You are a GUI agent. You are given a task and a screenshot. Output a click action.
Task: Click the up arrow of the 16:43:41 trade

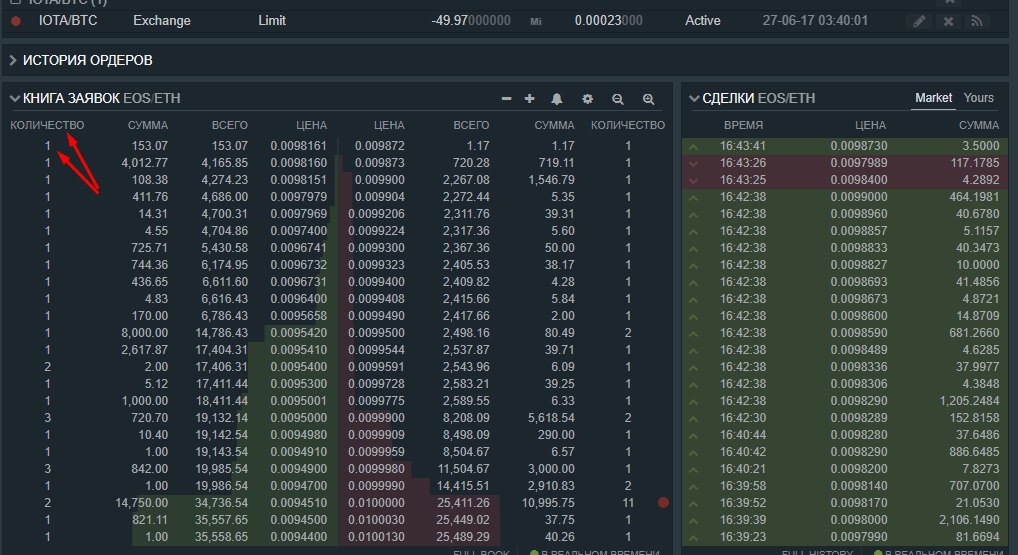pos(693,147)
